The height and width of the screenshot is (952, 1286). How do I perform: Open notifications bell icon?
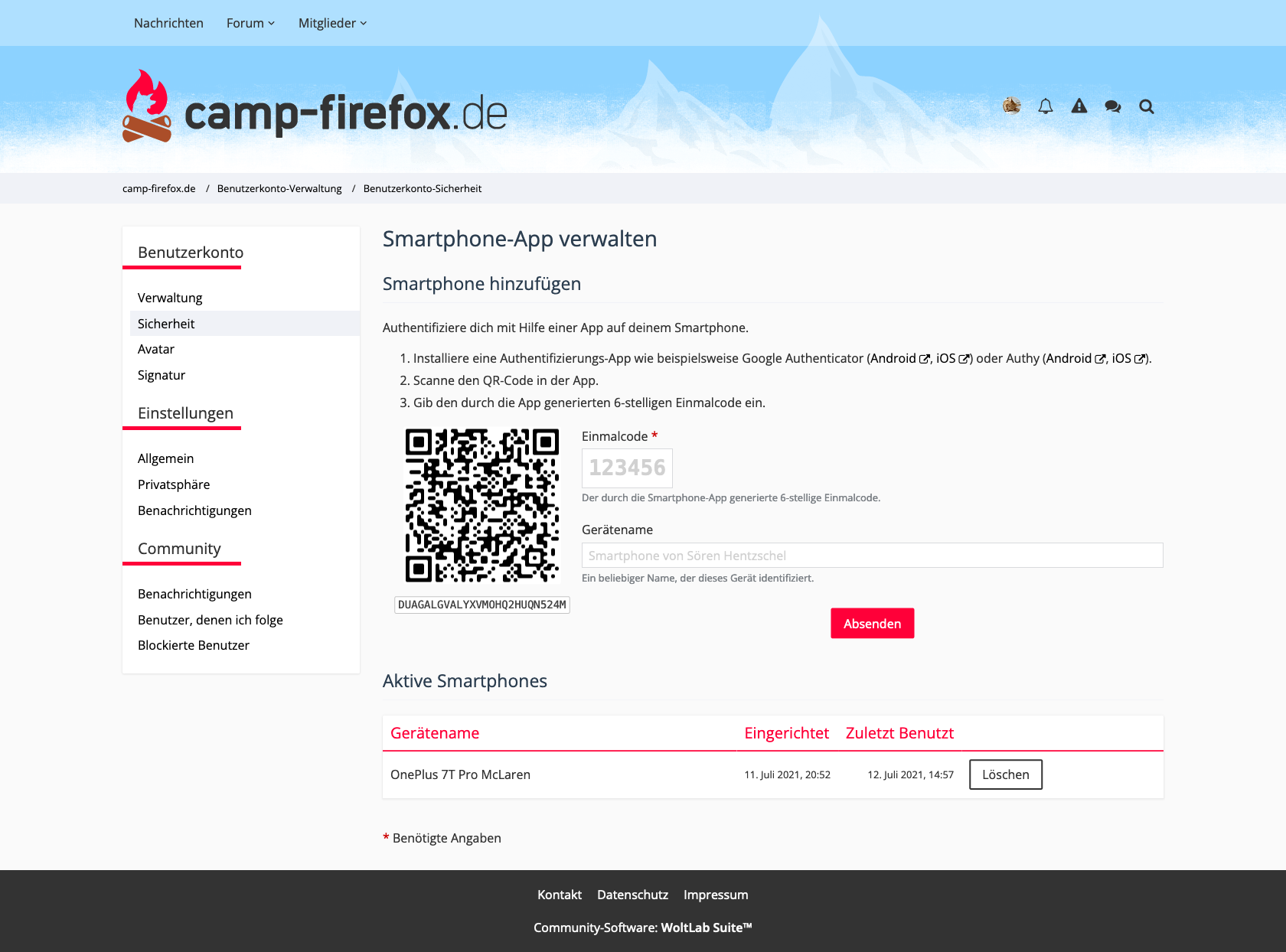pos(1046,106)
